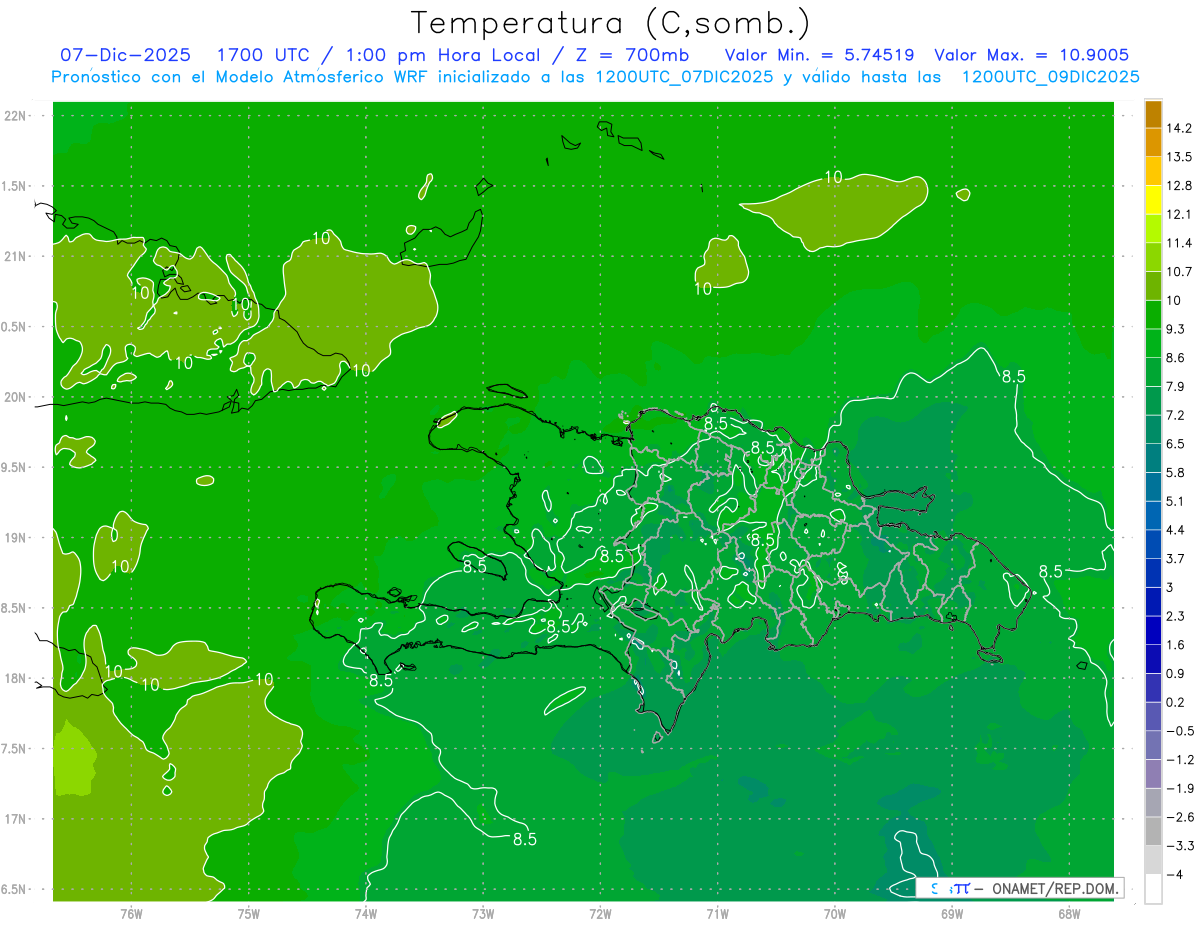The image size is (1200, 927).
Task: Click the white swatch below -4
Action: pyautogui.click(x=1153, y=889)
